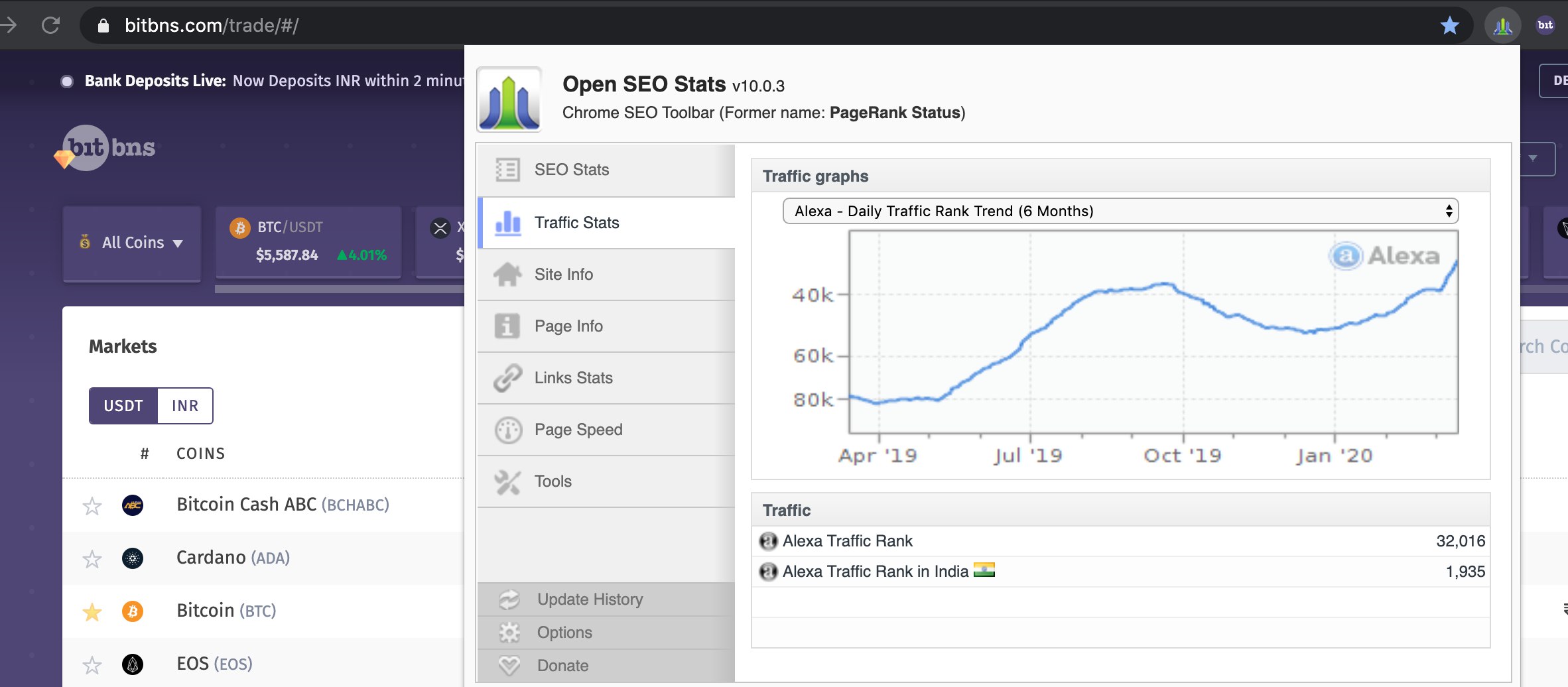Reload the page using the refresh icon

[50, 25]
